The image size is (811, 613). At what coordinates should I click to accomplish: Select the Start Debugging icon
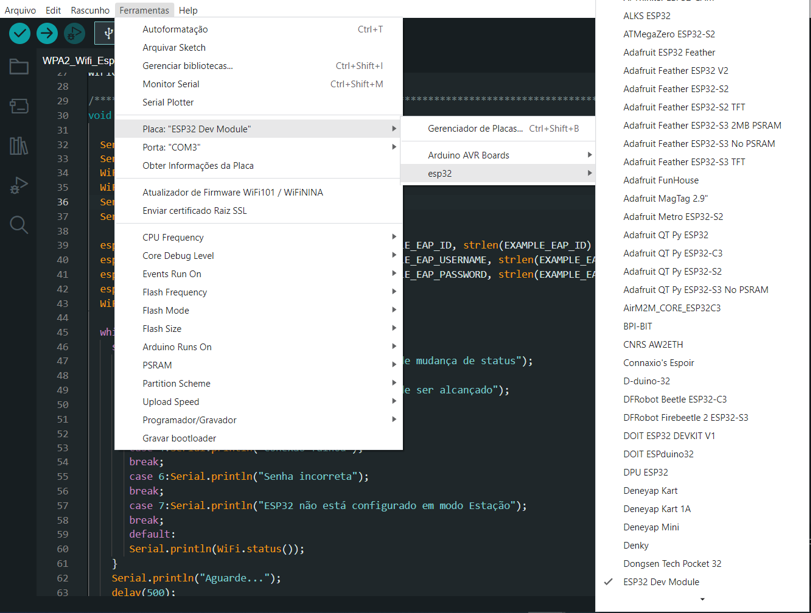(73, 33)
